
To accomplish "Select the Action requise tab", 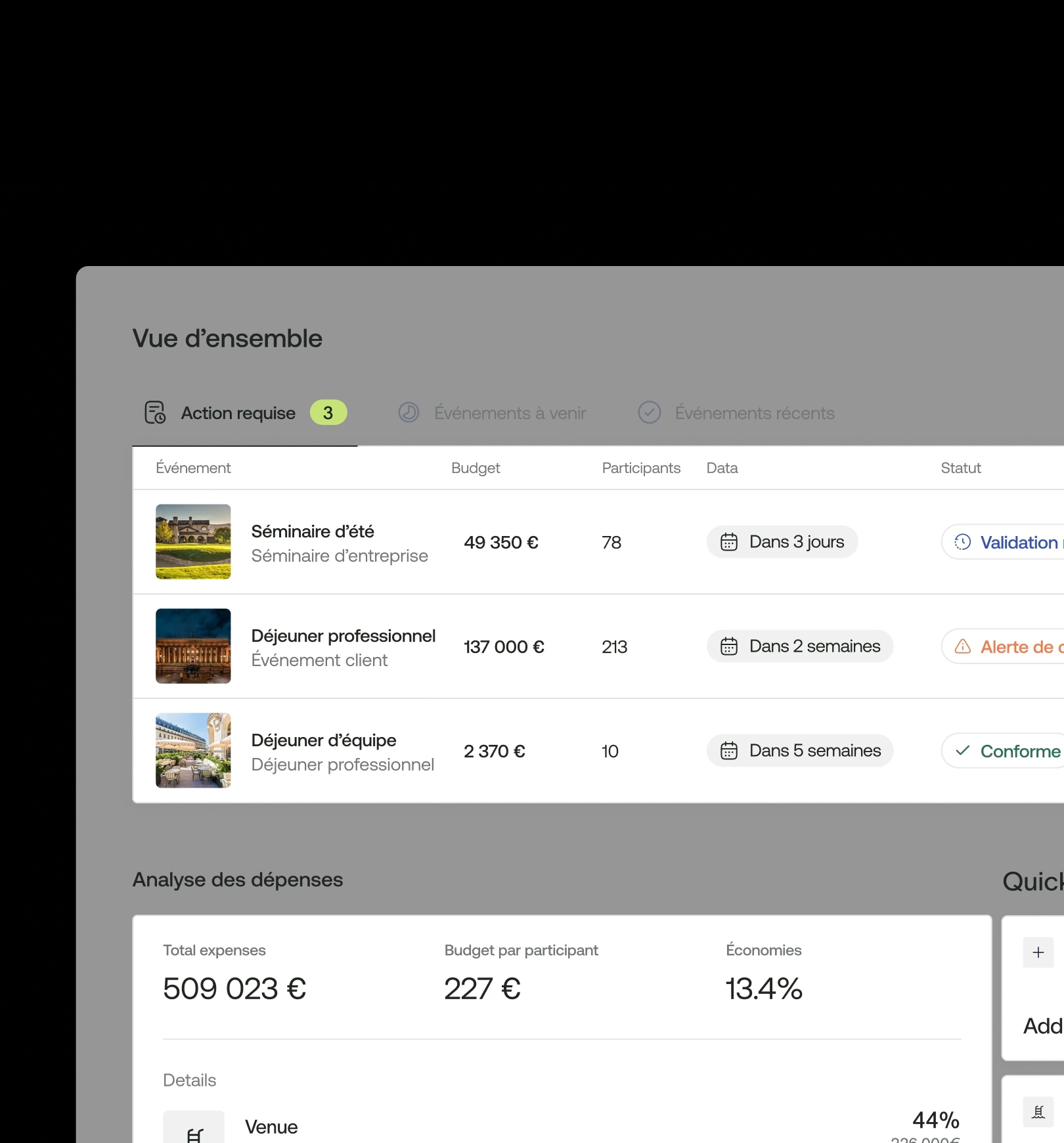I will [x=238, y=413].
